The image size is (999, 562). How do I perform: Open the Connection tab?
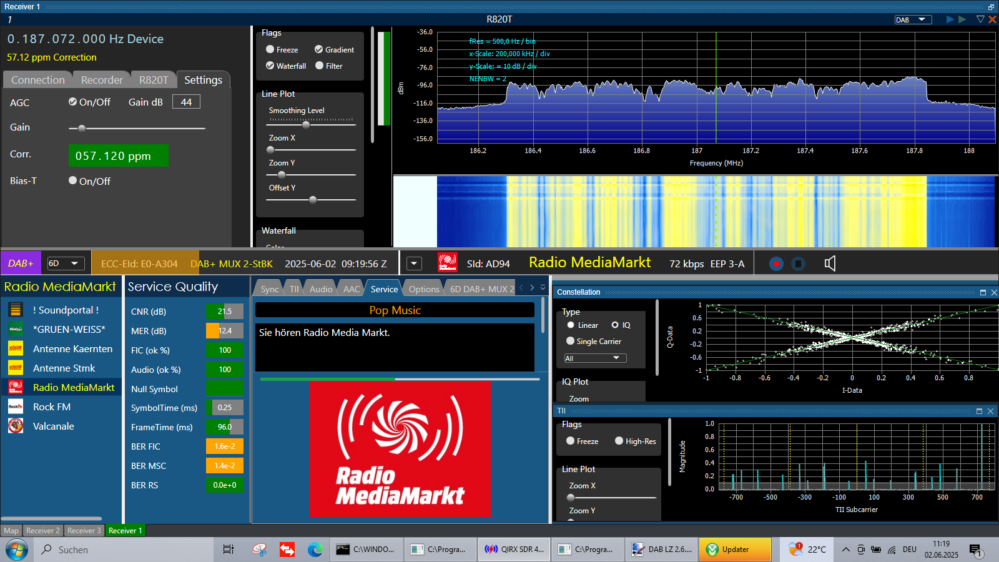click(38, 80)
